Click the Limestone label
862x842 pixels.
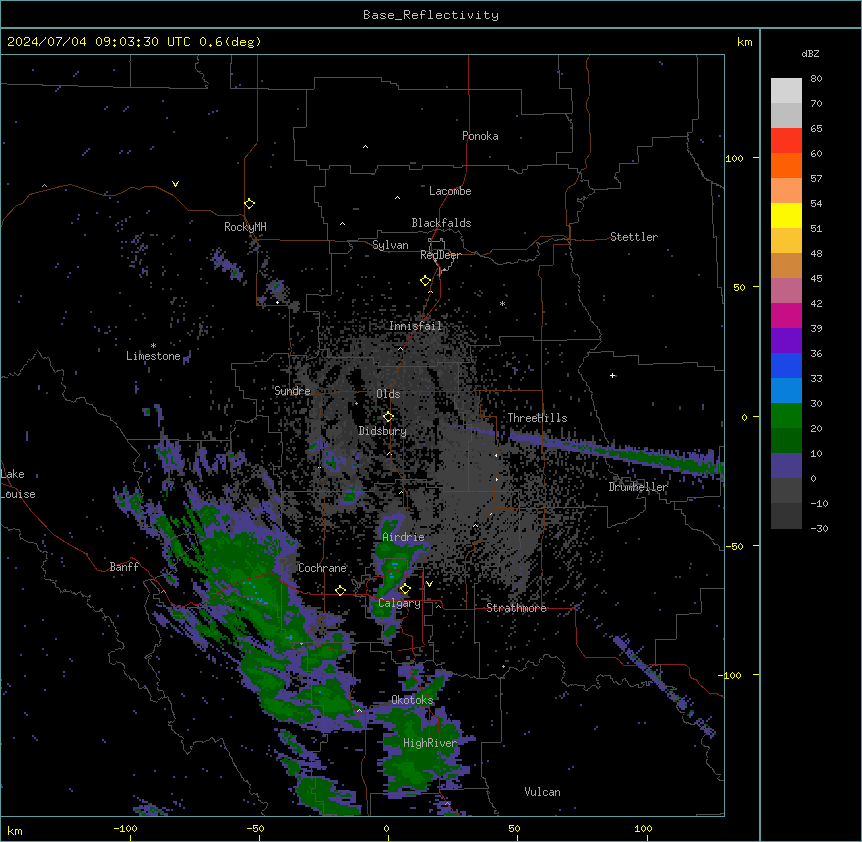(x=153, y=356)
